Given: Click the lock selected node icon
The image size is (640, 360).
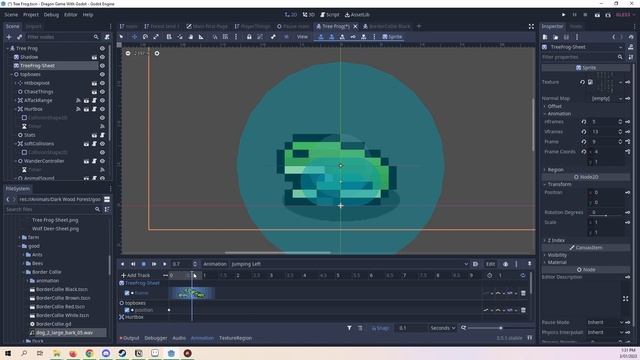Looking at the screenshot, I should pos(249,37).
